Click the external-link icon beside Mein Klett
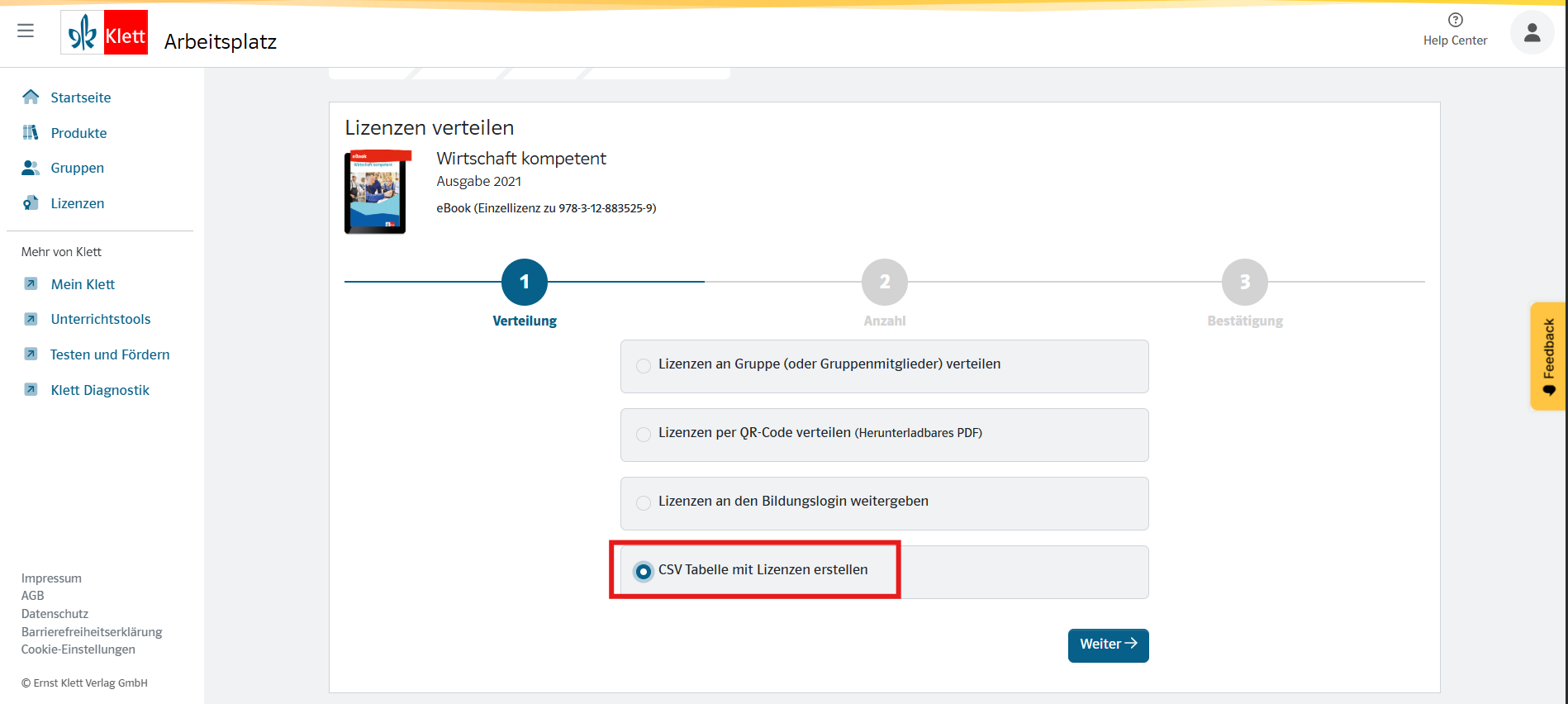This screenshot has height=704, width=1568. [x=31, y=283]
